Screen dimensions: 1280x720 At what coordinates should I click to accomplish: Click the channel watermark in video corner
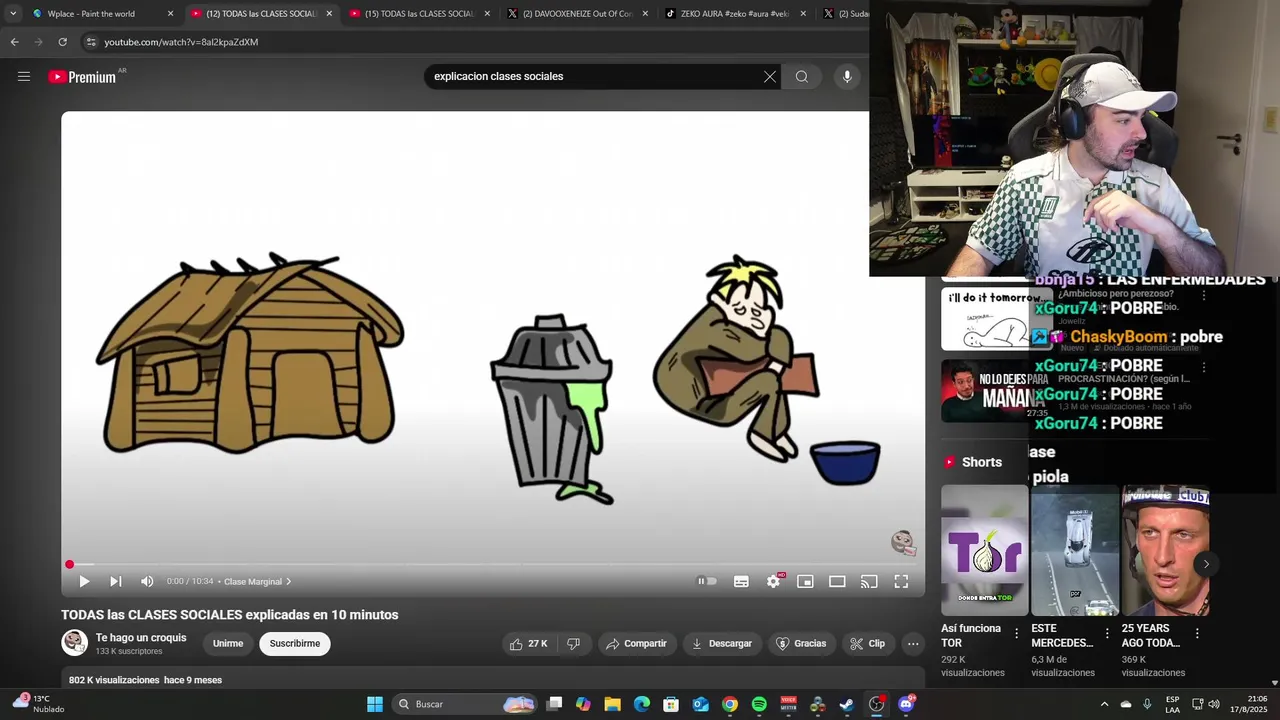pyautogui.click(x=902, y=542)
